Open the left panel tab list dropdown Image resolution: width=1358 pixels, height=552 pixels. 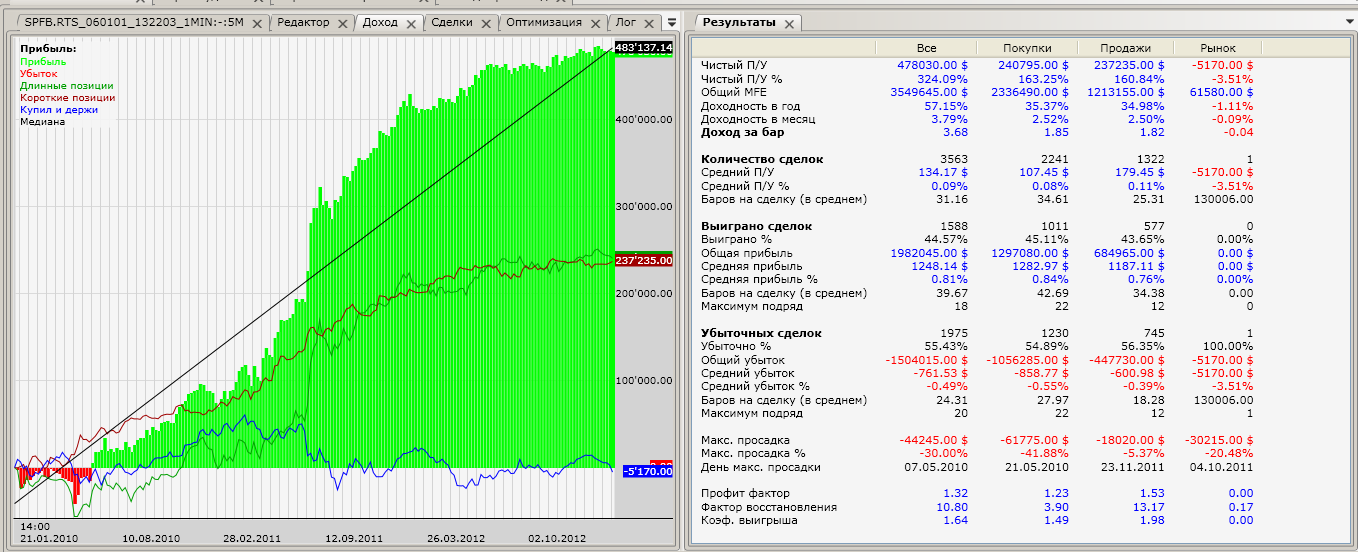tap(672, 22)
